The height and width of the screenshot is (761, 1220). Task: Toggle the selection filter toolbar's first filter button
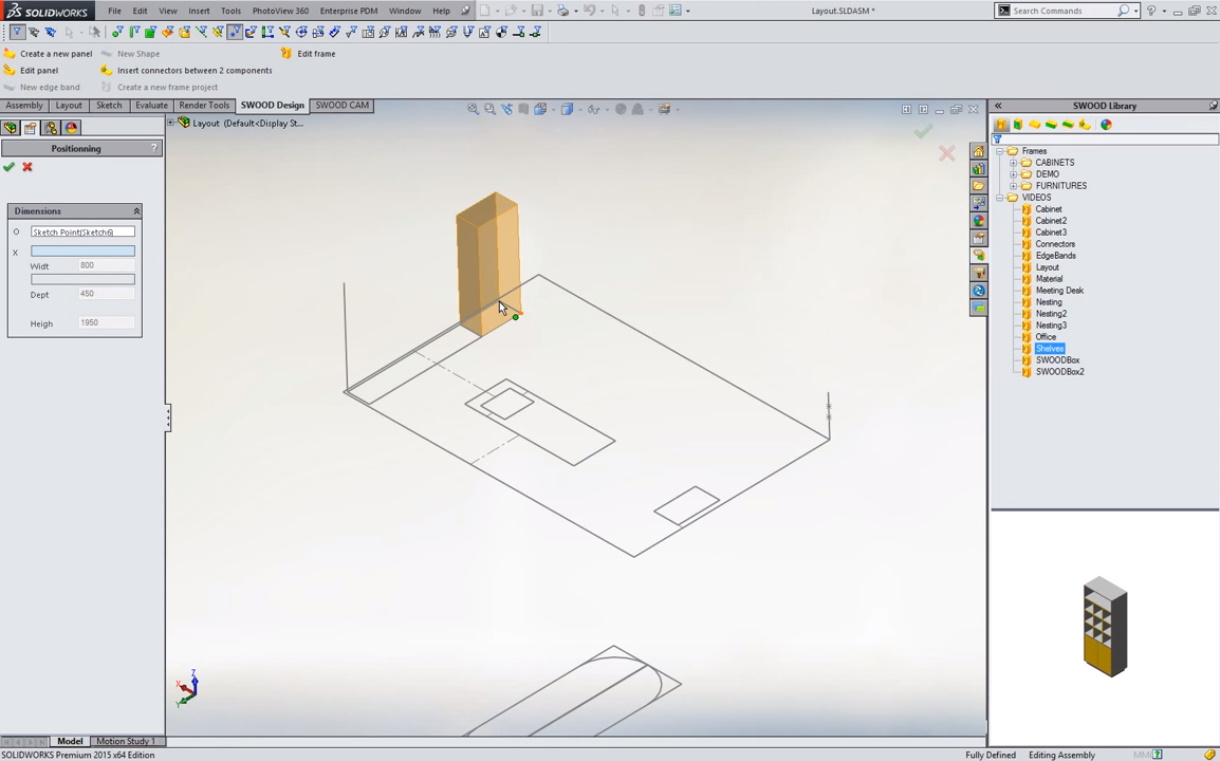(17, 32)
